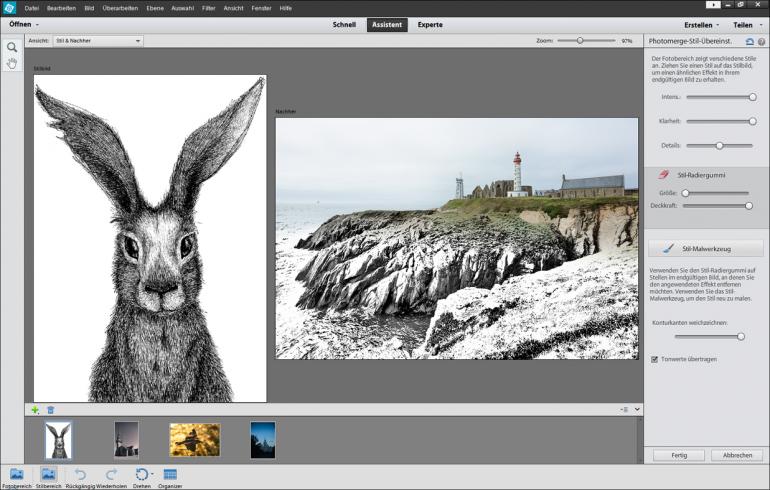The image size is (770, 490).
Task: Open the Fenster menu
Action: [261, 8]
